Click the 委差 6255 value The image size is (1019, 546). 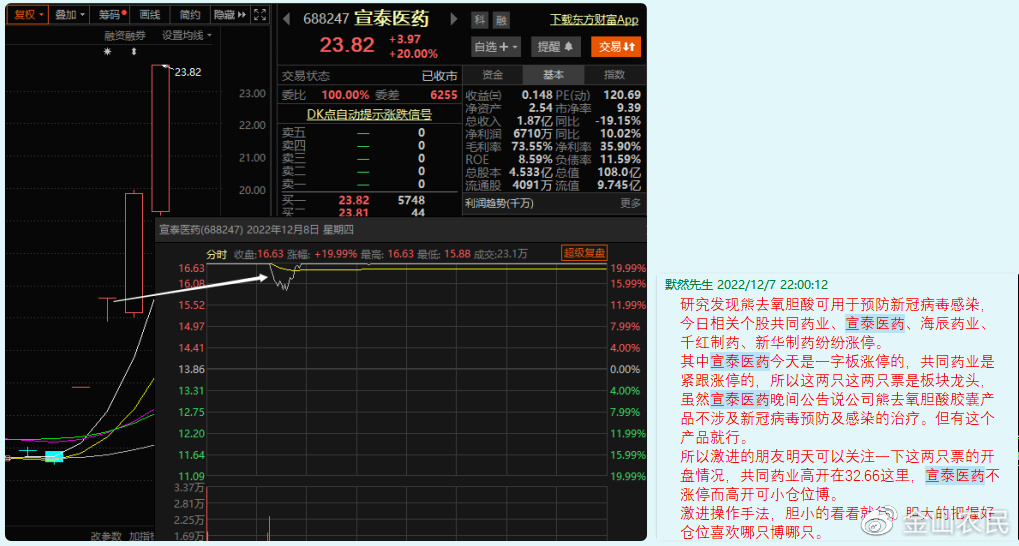444,95
